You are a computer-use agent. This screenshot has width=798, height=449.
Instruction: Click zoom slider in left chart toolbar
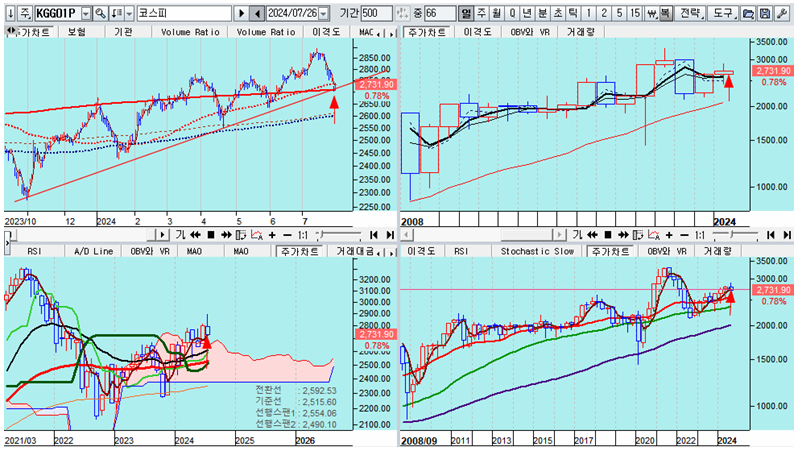pyautogui.click(x=338, y=235)
